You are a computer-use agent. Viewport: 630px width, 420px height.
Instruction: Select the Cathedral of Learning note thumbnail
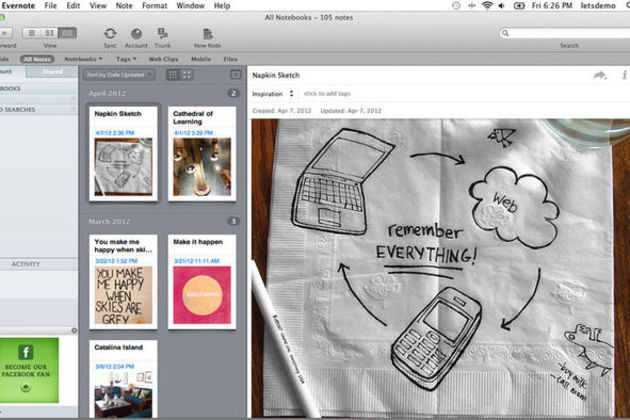(202, 153)
